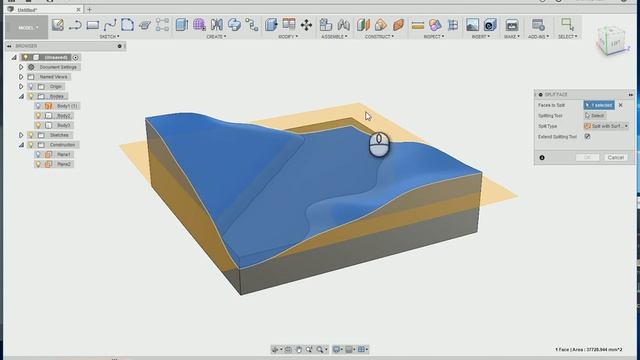Expand Named Views tree node
This screenshot has height=360, width=640.
(21, 77)
